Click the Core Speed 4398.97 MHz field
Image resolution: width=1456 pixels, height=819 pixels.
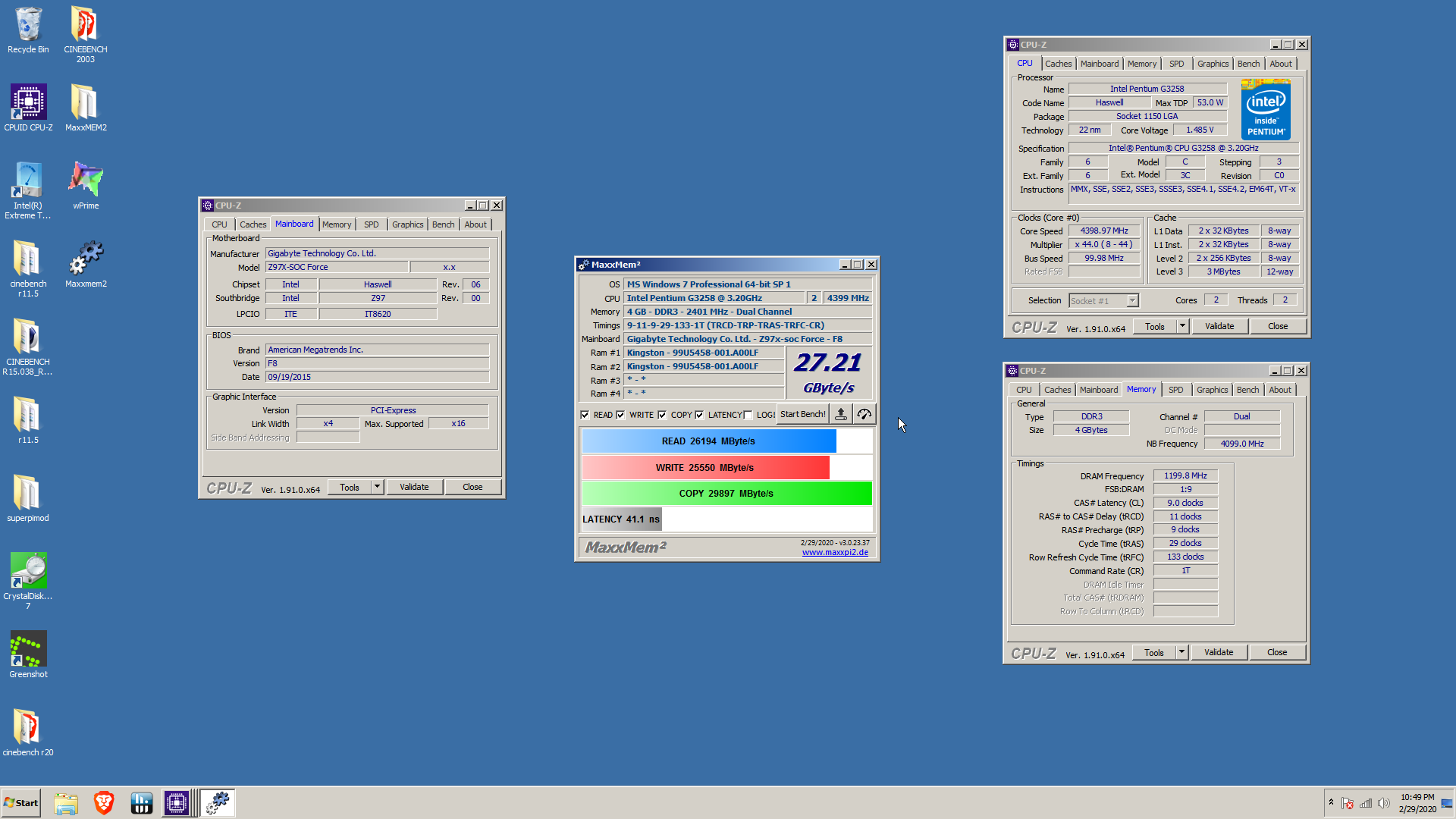click(x=1104, y=231)
